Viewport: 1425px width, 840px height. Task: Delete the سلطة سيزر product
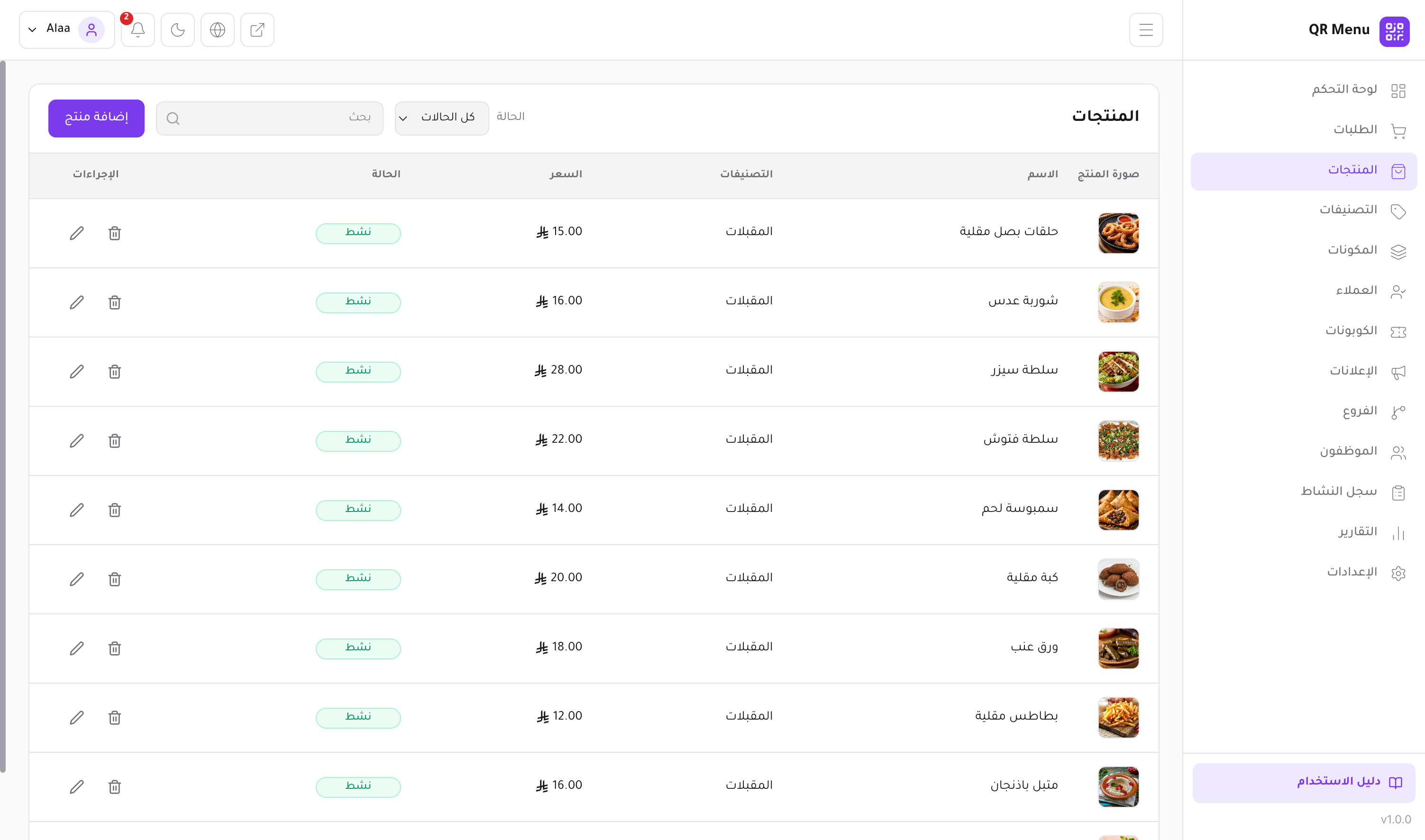[x=115, y=372]
